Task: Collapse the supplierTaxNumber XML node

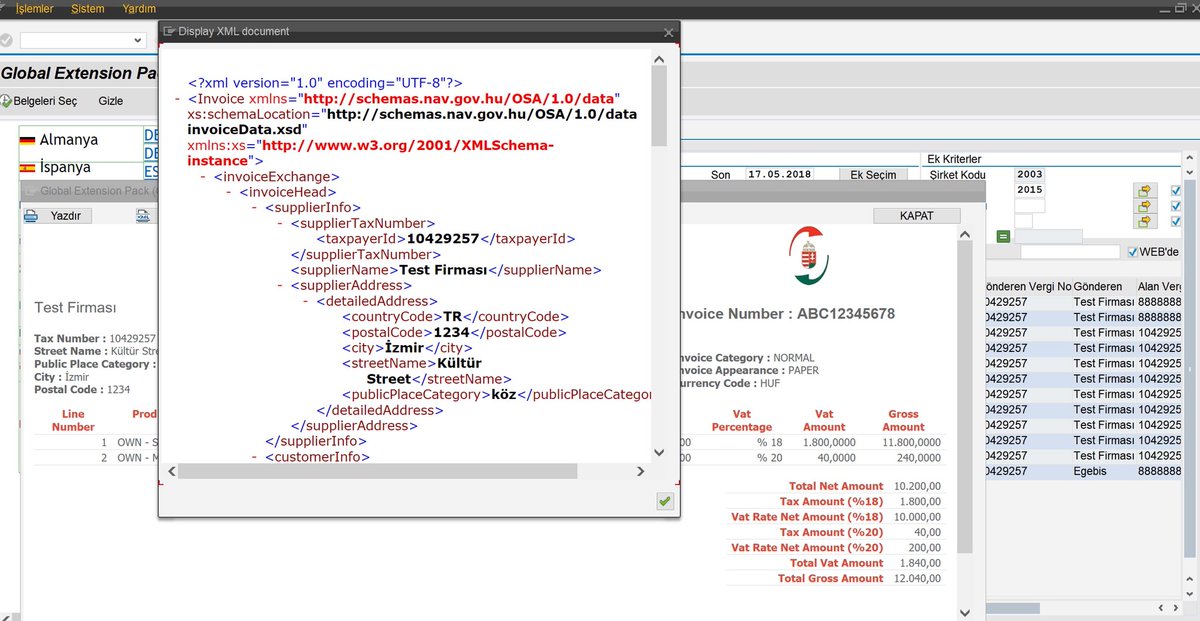Action: tap(281, 223)
